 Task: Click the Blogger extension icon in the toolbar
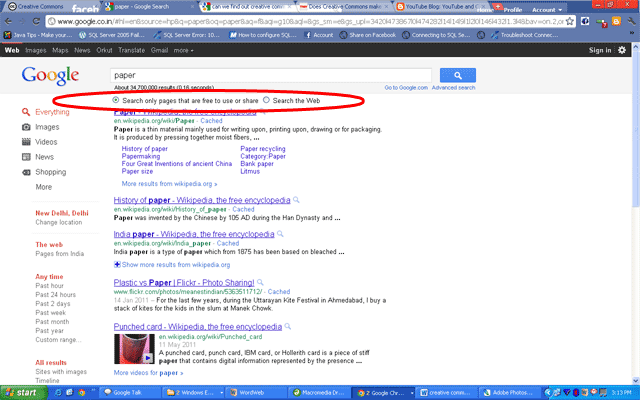[x=616, y=21]
